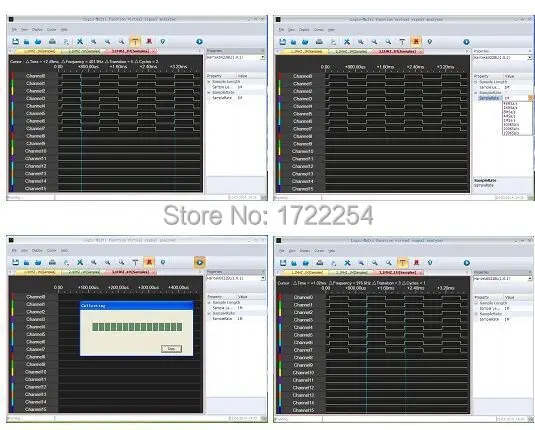The height and width of the screenshot is (430, 535).
Task: Click the crossed-tools settings icon in top-left window
Action: coord(80,41)
